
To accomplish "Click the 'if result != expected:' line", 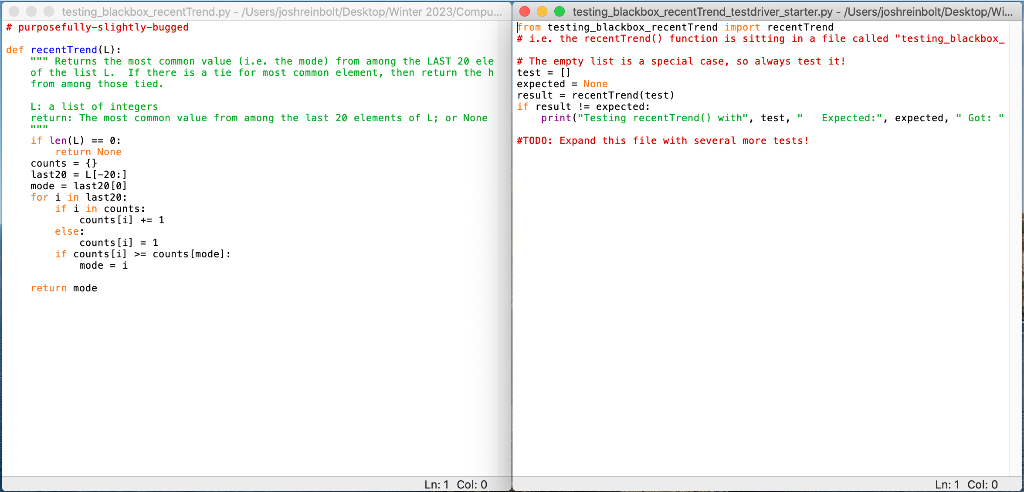I will tap(583, 107).
